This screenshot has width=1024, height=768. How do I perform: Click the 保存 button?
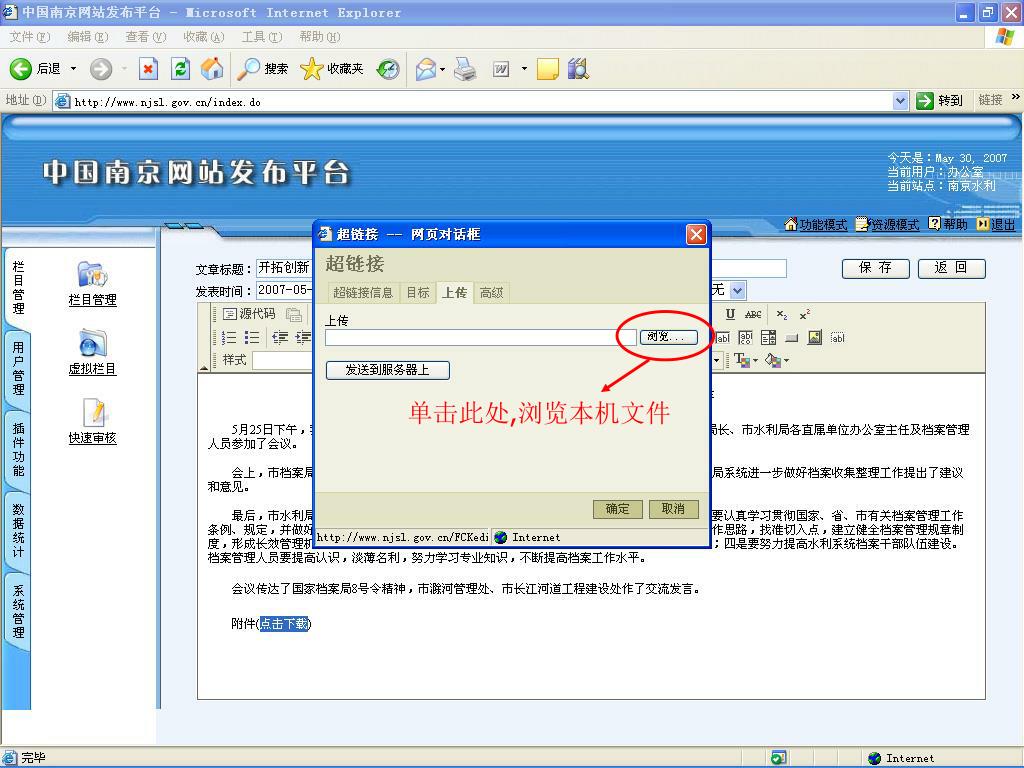875,268
